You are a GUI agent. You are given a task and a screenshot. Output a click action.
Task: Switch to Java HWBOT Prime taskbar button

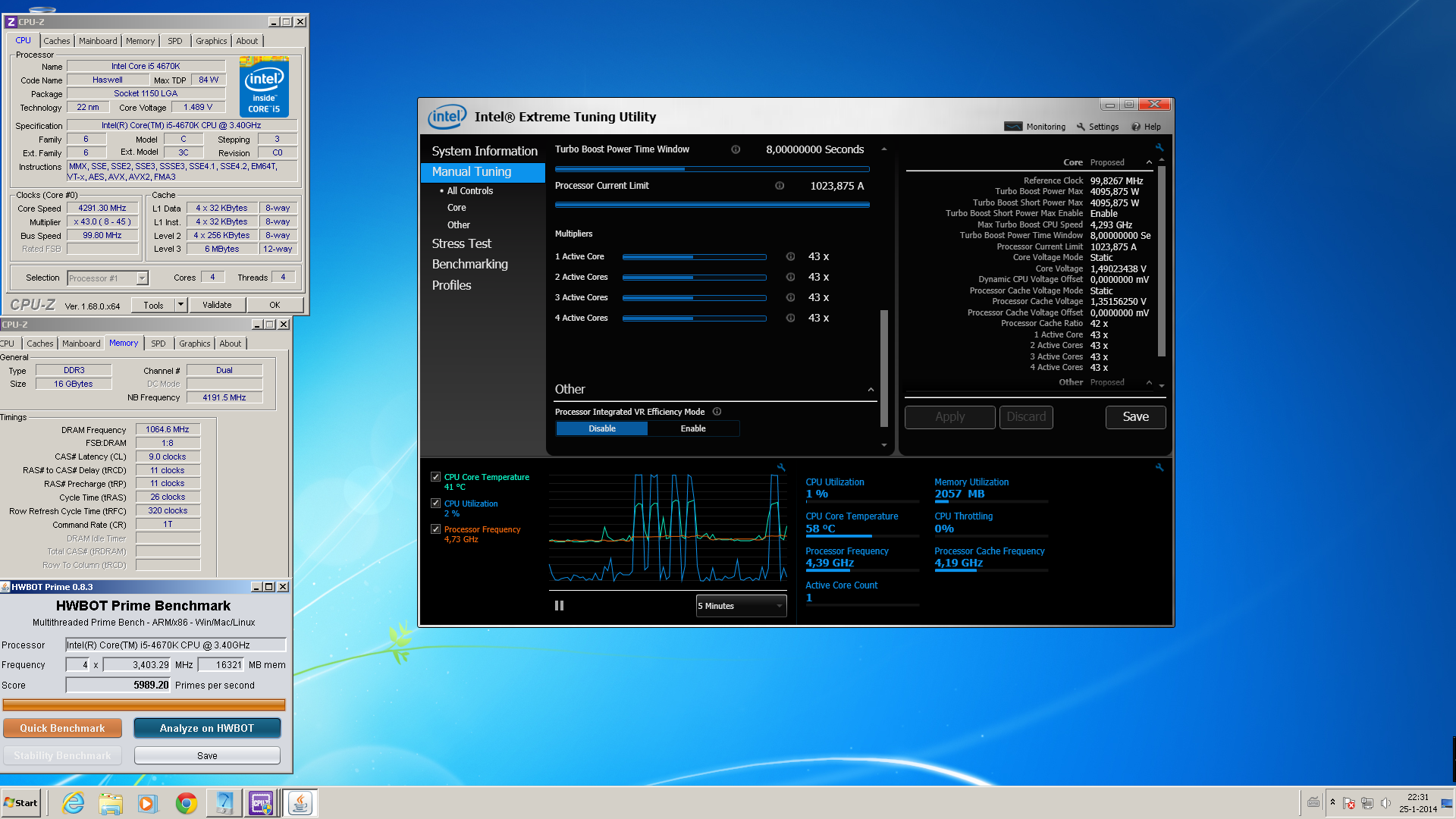[x=300, y=803]
